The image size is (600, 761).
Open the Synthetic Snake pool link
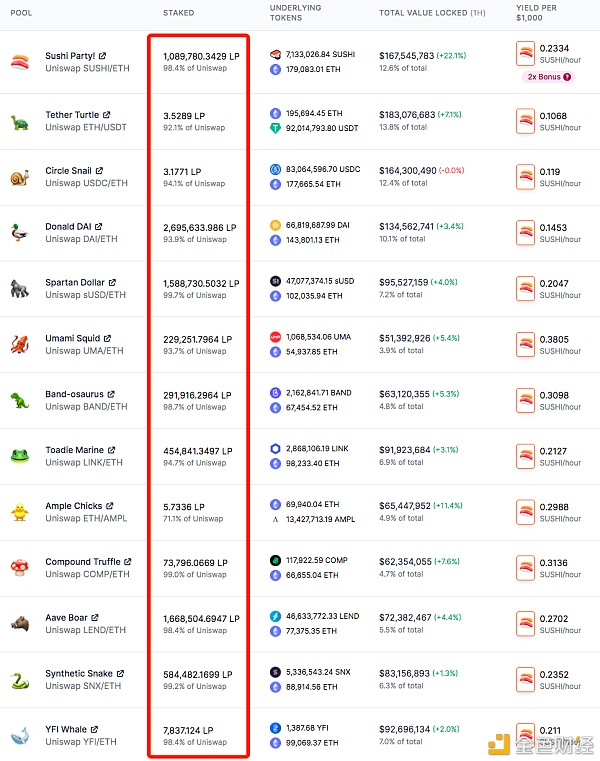click(79, 674)
